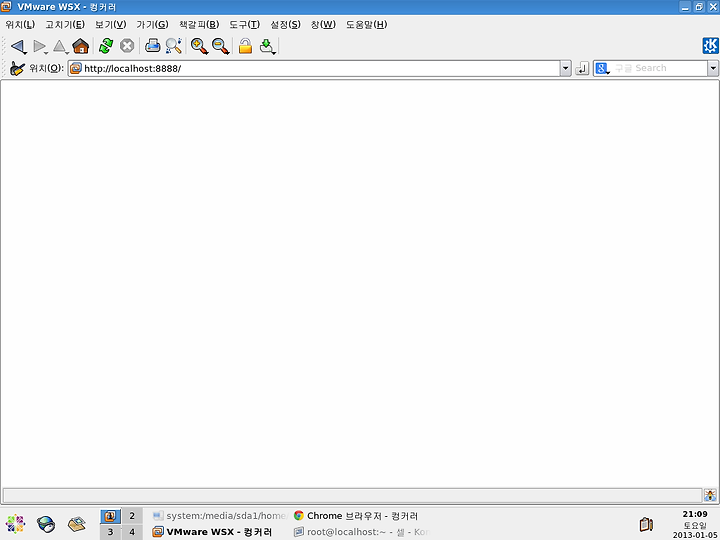720x540 pixels.
Task: Open the search bar dropdown arrow
Action: pos(713,68)
